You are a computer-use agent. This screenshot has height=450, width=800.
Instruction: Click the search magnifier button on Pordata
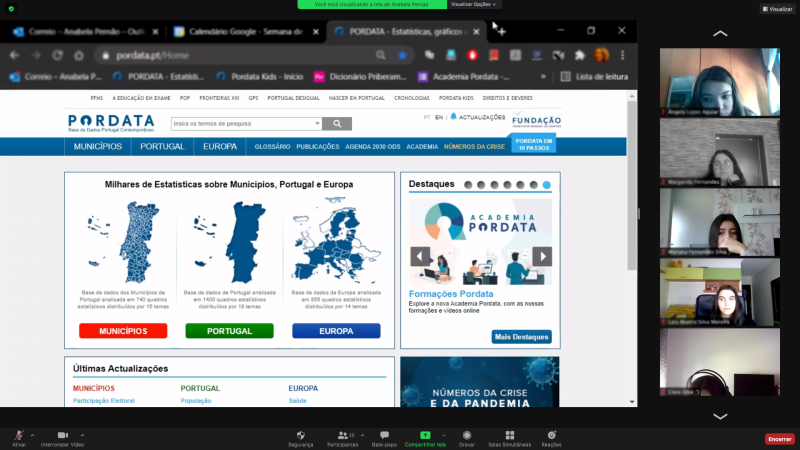[337, 124]
